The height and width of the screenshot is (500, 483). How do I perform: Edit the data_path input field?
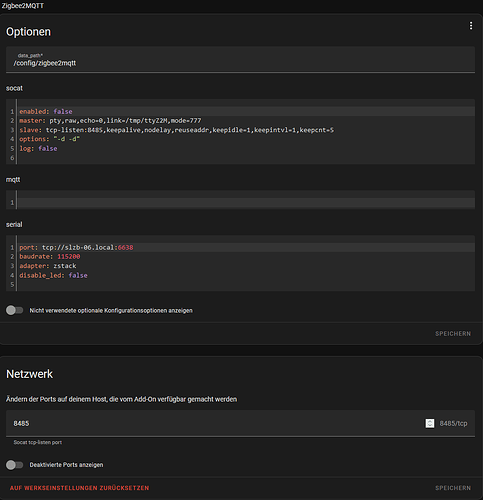click(x=240, y=59)
